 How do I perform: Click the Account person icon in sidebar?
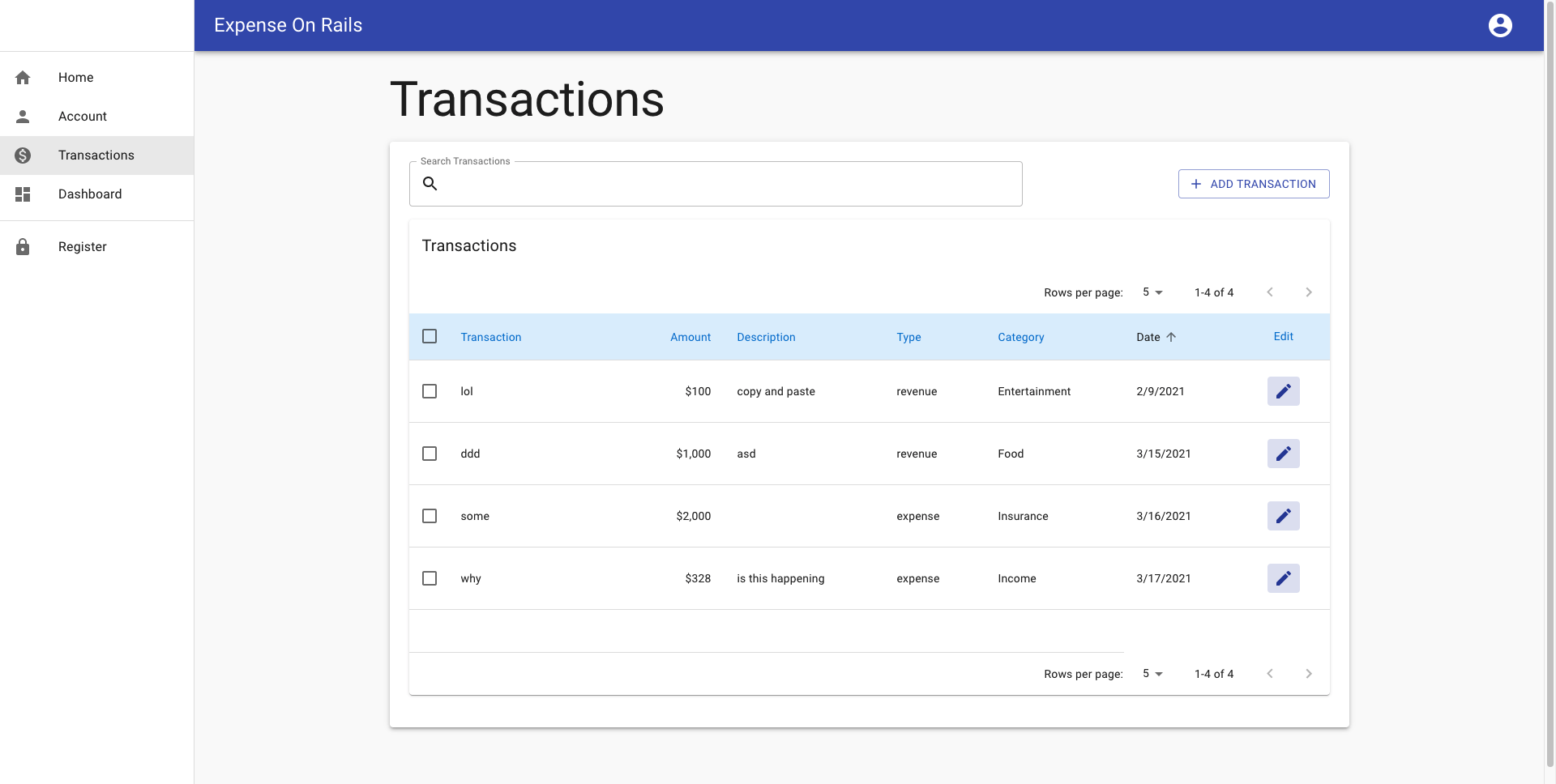click(23, 117)
